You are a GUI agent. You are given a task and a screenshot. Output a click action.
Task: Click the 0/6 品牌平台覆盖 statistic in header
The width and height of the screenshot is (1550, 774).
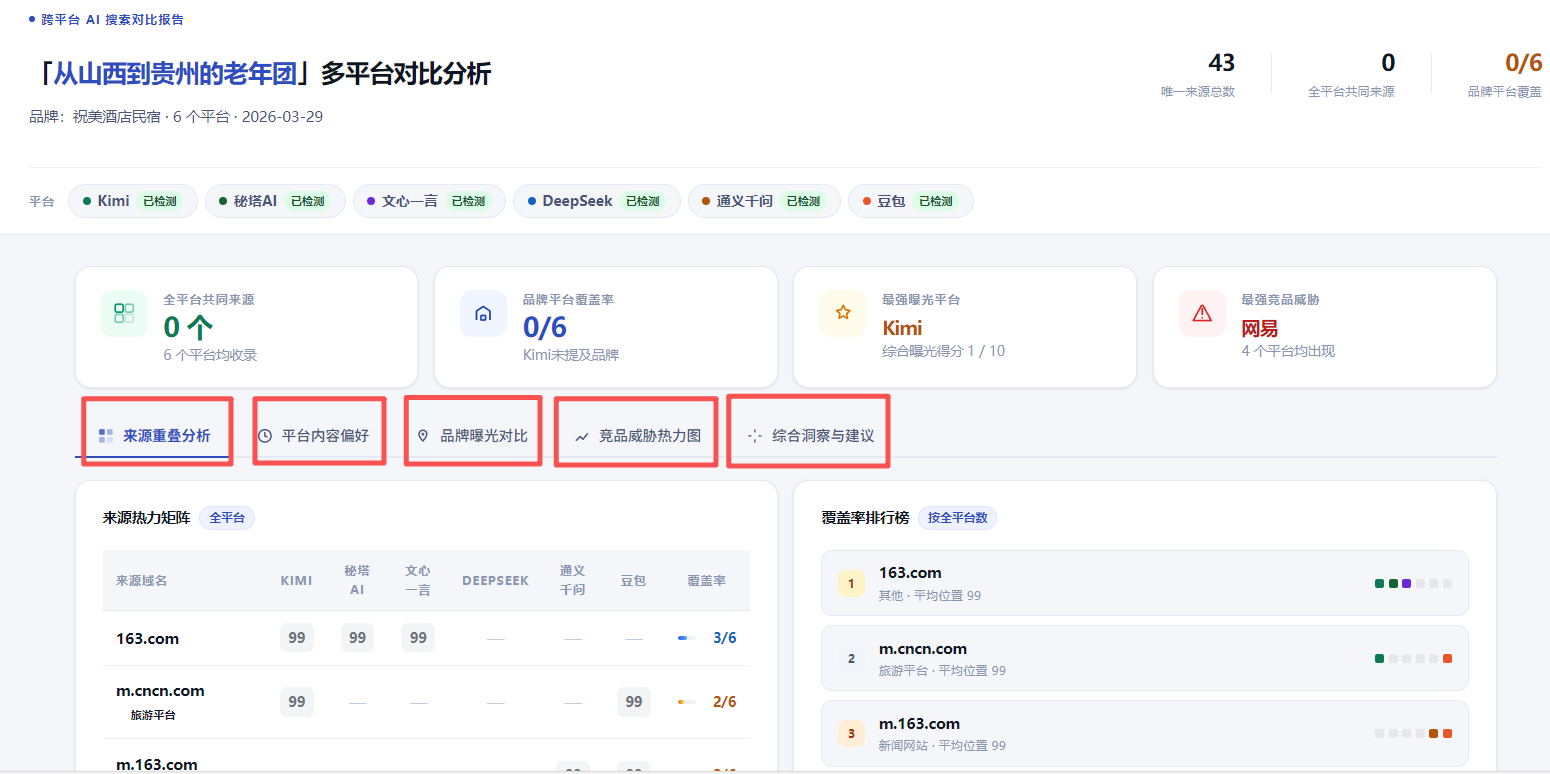[x=1504, y=75]
